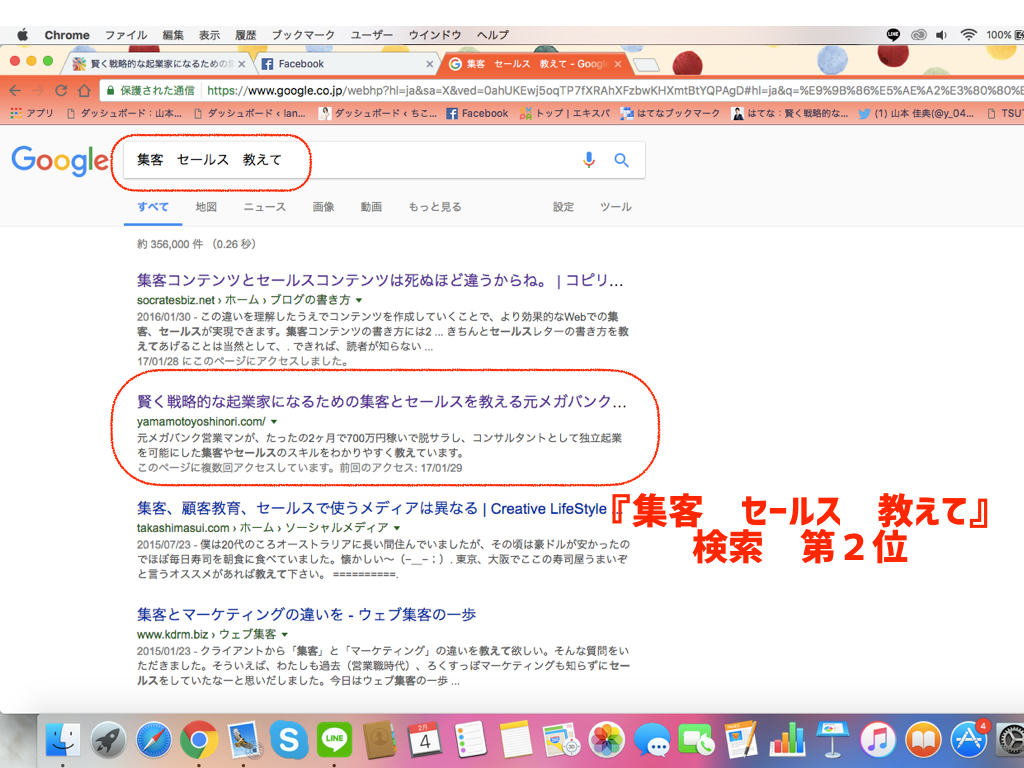1024x768 pixels.
Task: Open result 集客とマーケティングの違いを
Action: (306, 615)
